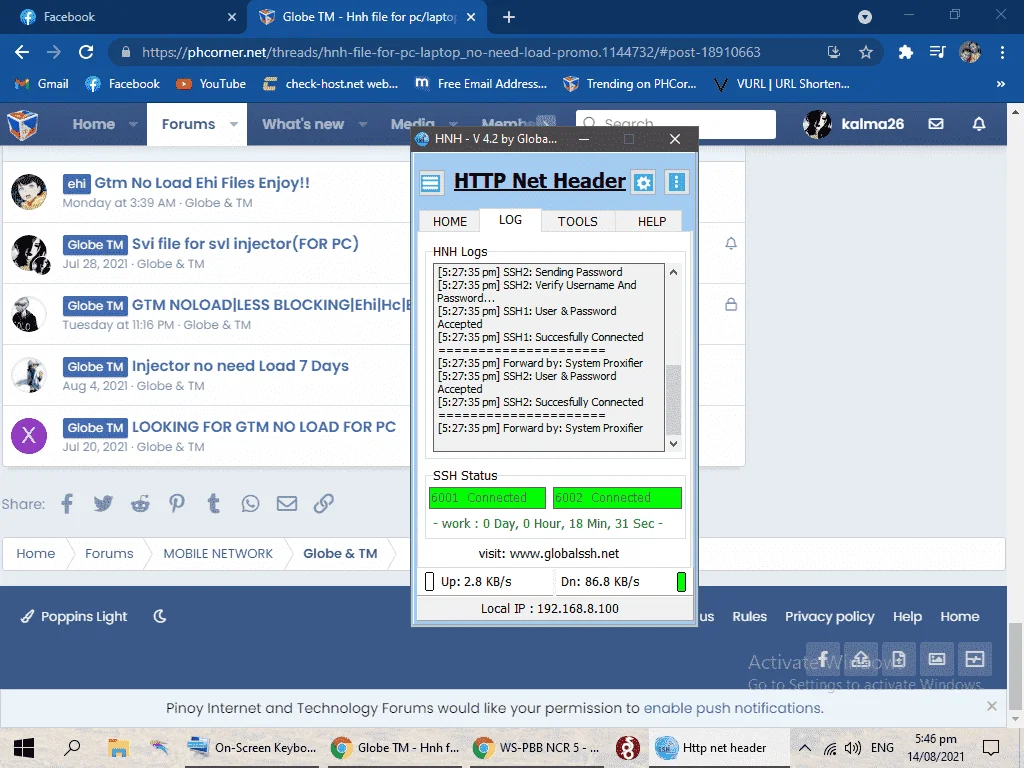
Task: Dismiss the push notification banner
Action: point(992,706)
